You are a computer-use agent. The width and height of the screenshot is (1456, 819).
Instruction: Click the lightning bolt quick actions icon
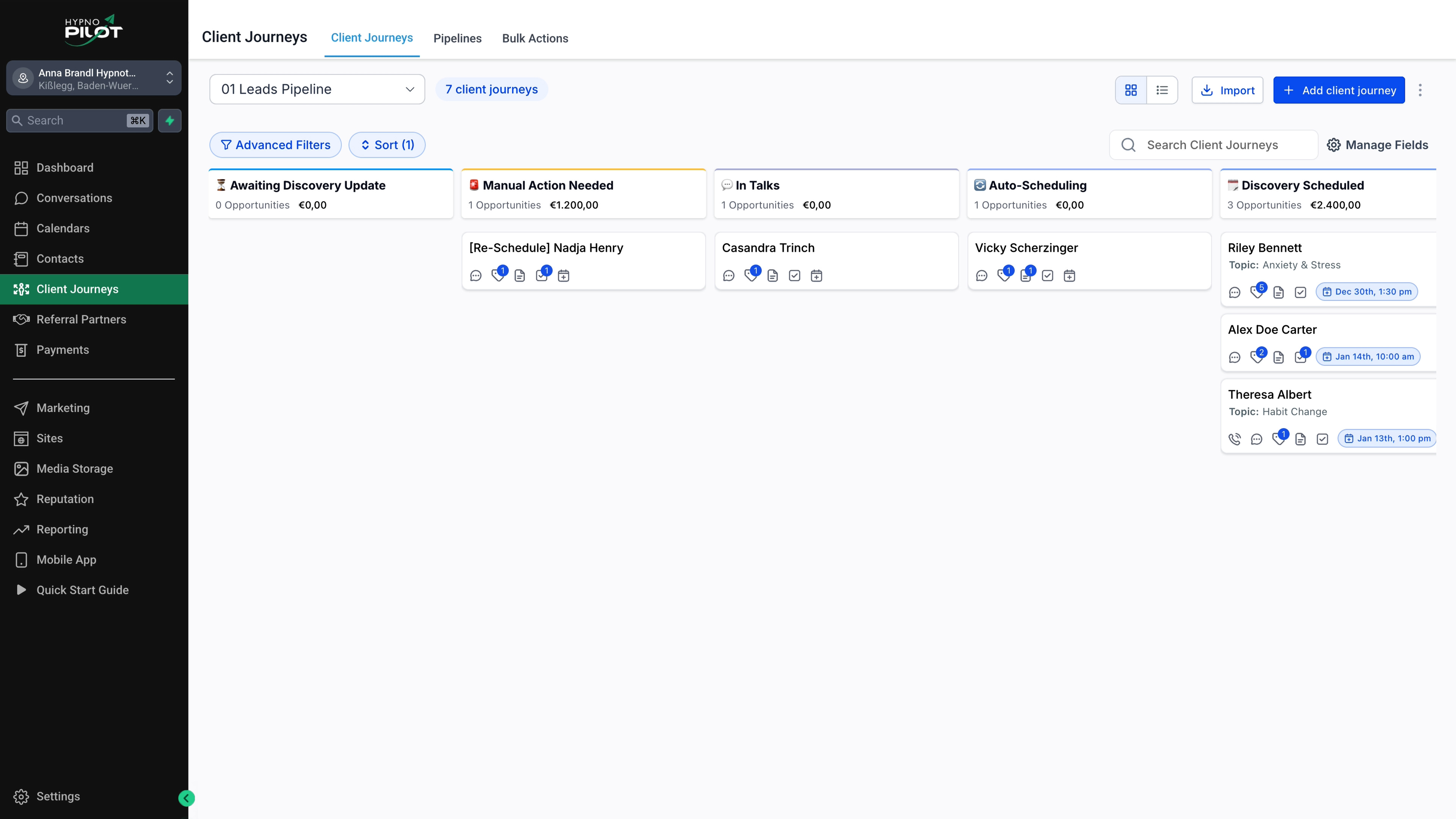(169, 121)
